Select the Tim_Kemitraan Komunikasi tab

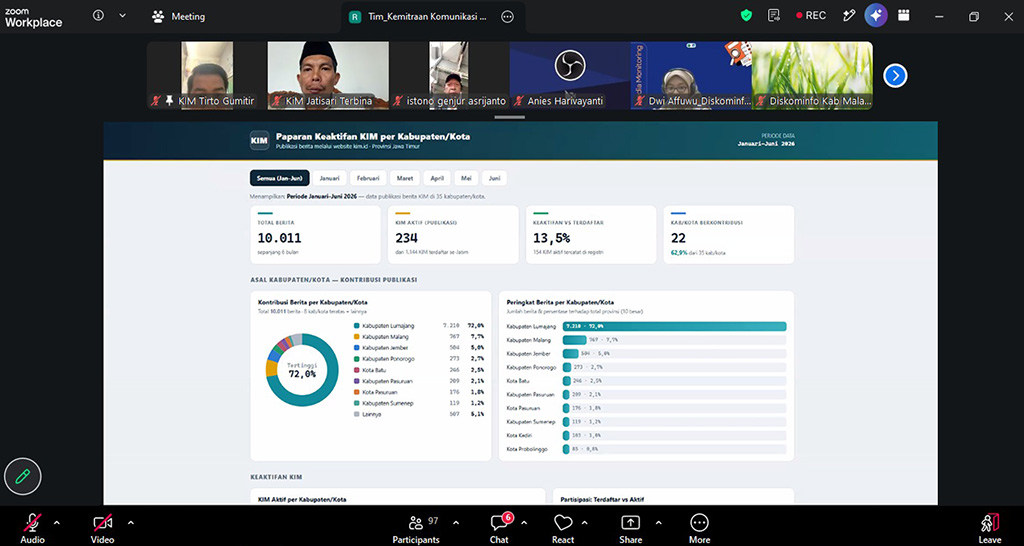click(x=419, y=17)
